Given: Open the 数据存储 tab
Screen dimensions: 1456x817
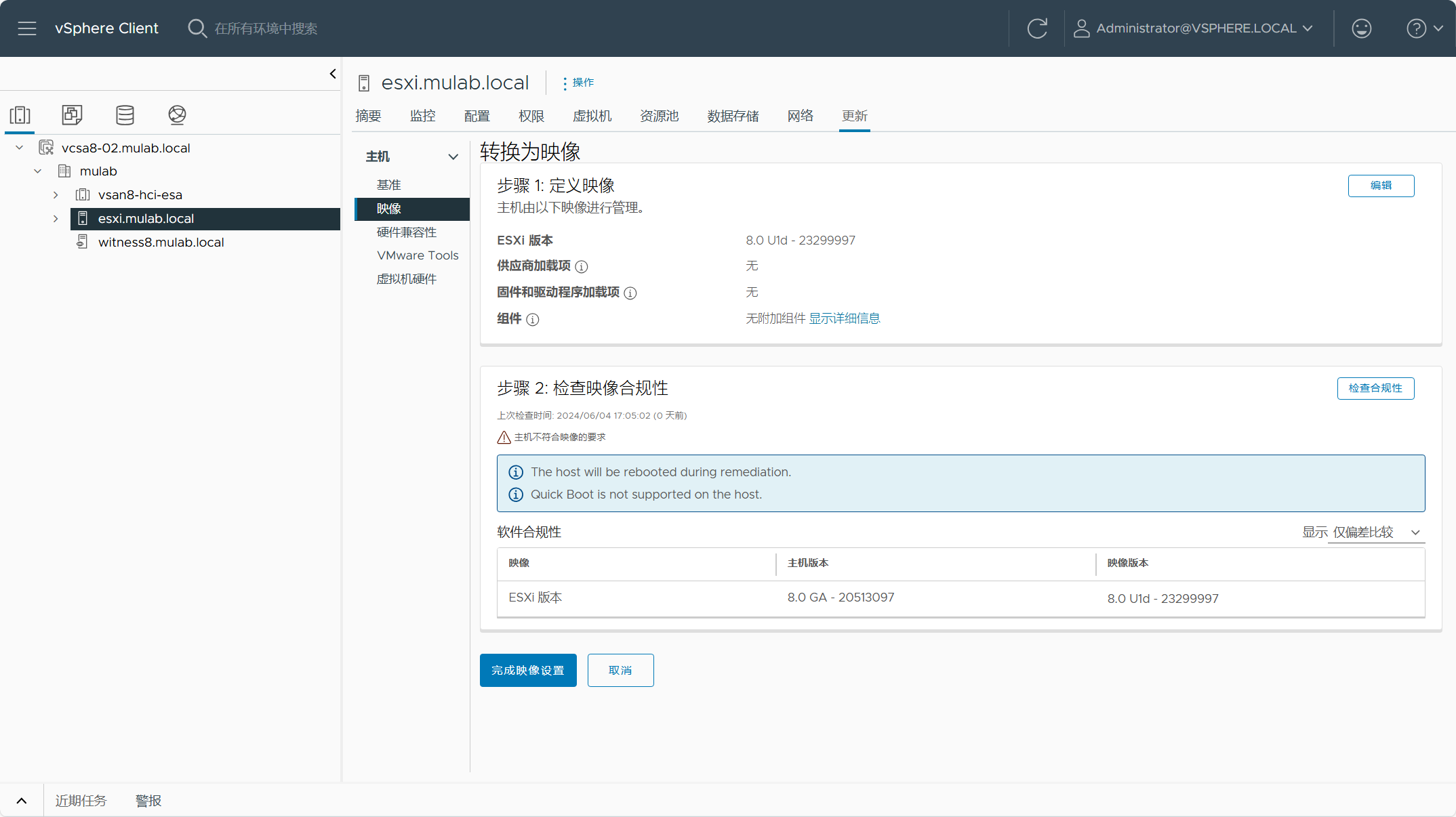Looking at the screenshot, I should click(733, 116).
